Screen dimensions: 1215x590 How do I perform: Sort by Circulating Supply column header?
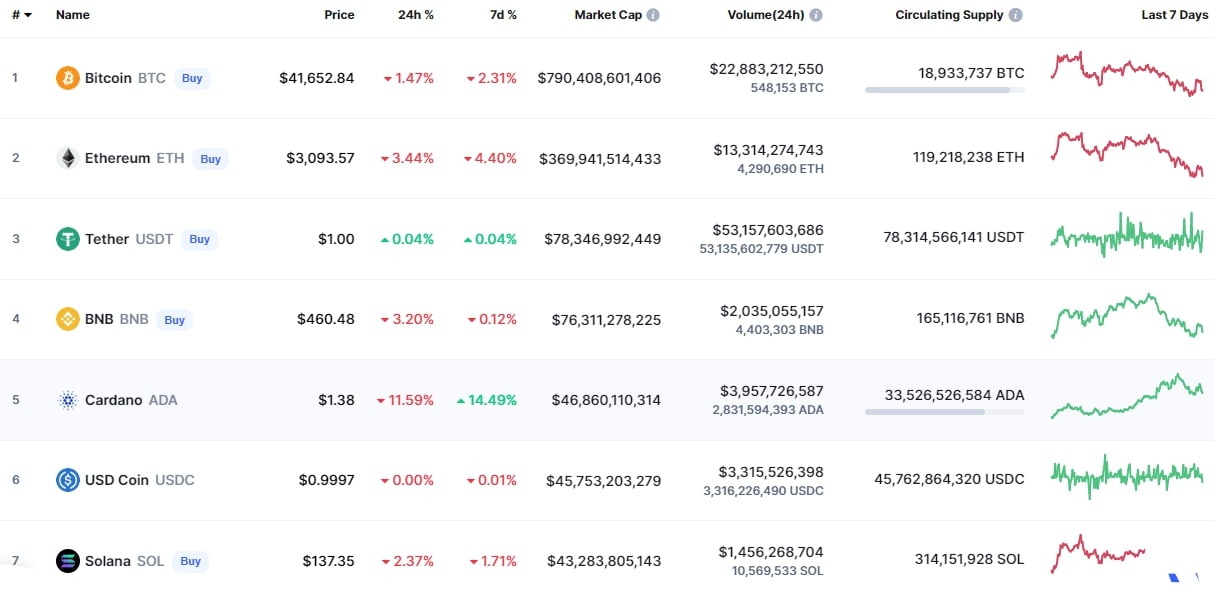pos(950,15)
